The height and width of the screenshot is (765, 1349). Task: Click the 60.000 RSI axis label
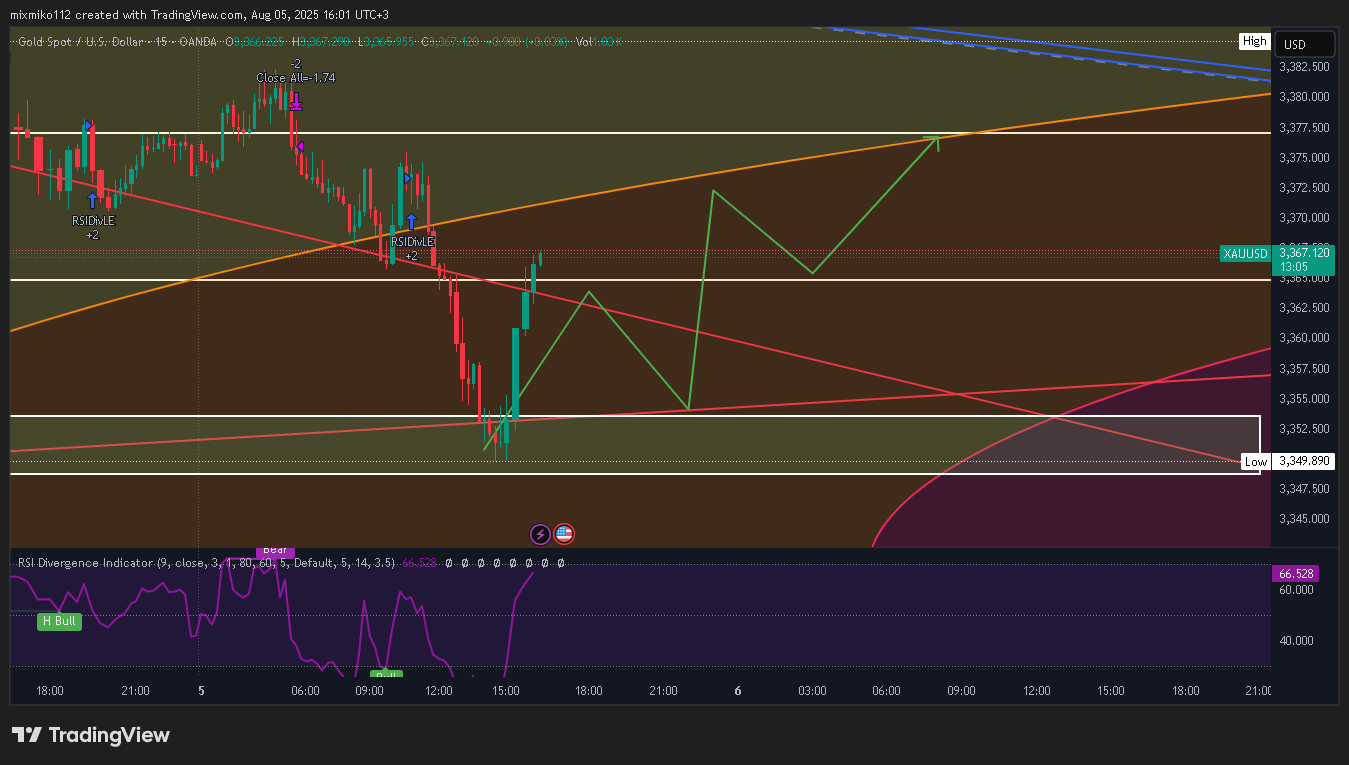pyautogui.click(x=1296, y=590)
